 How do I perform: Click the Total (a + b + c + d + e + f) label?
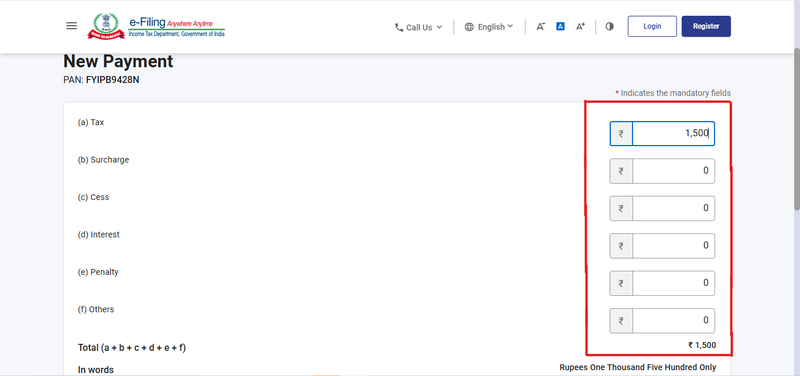[132, 348]
